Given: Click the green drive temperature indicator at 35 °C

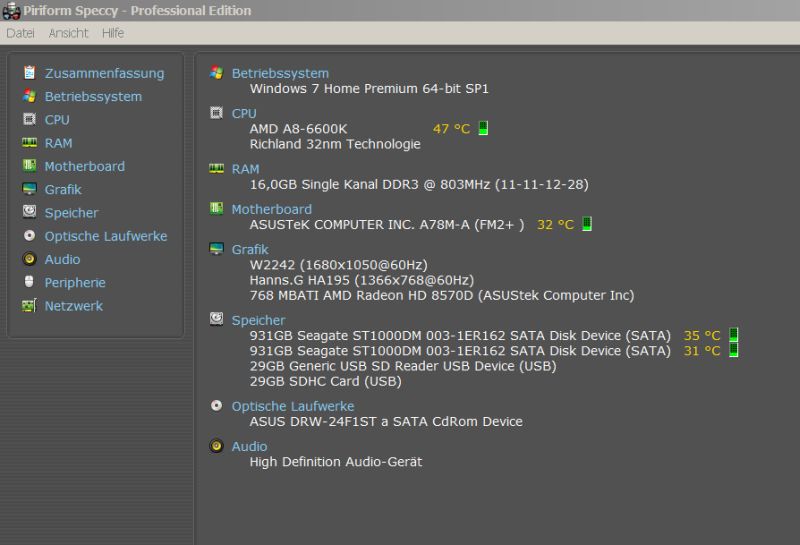Looking at the screenshot, I should pos(734,335).
